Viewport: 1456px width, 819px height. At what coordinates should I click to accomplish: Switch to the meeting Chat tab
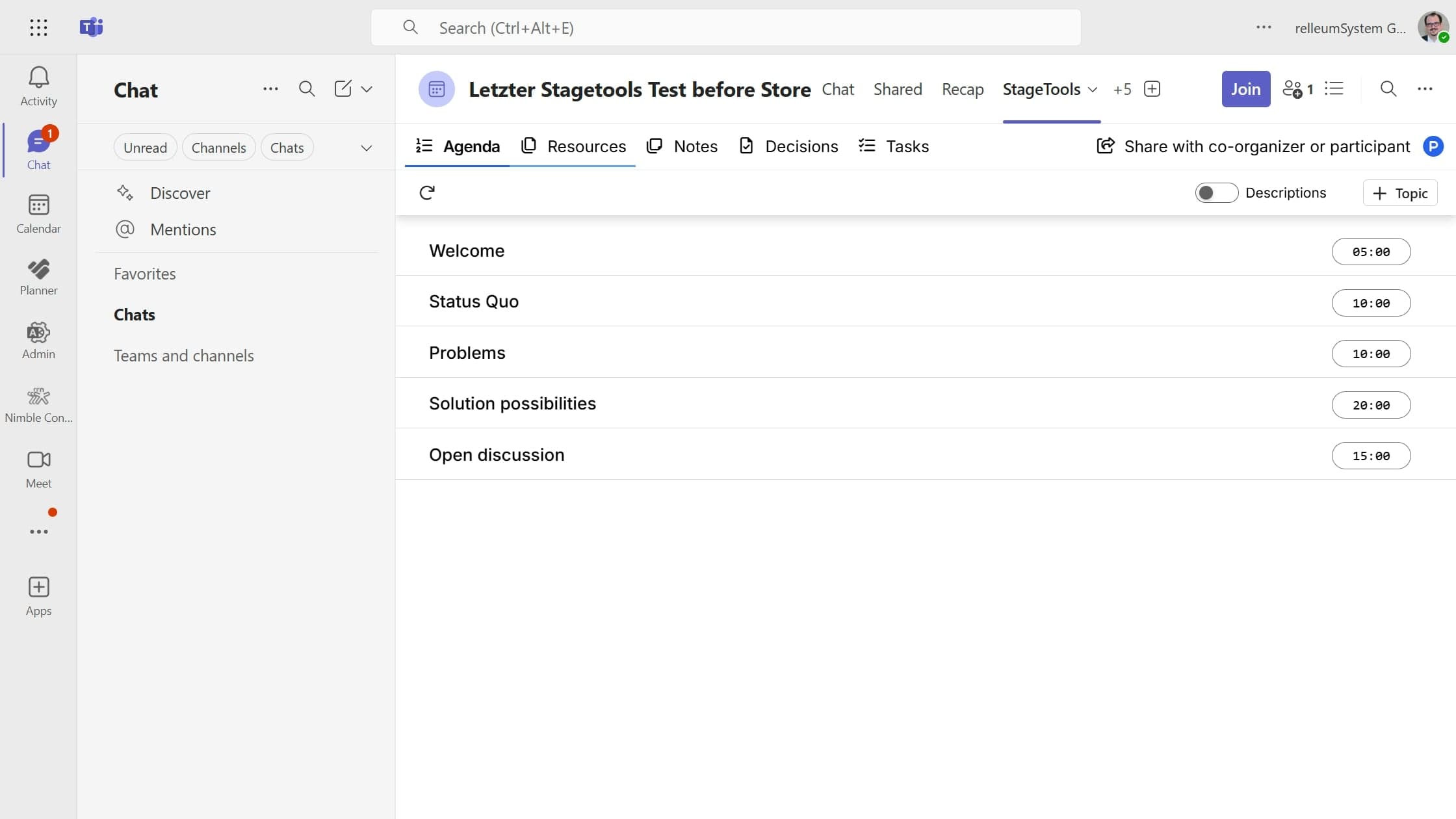pyautogui.click(x=838, y=89)
